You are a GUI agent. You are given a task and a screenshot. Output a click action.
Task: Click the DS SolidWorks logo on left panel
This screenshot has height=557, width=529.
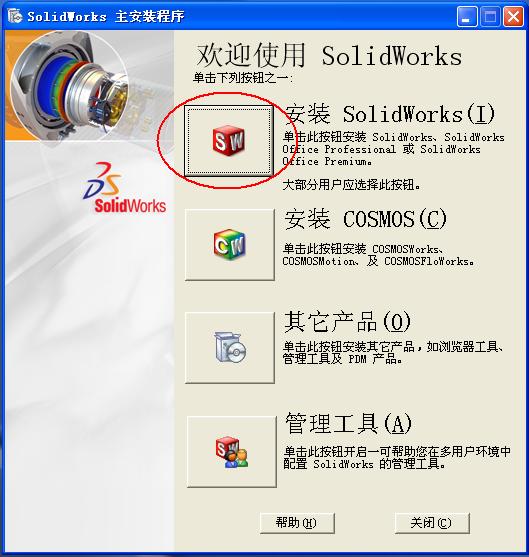pyautogui.click(x=124, y=187)
